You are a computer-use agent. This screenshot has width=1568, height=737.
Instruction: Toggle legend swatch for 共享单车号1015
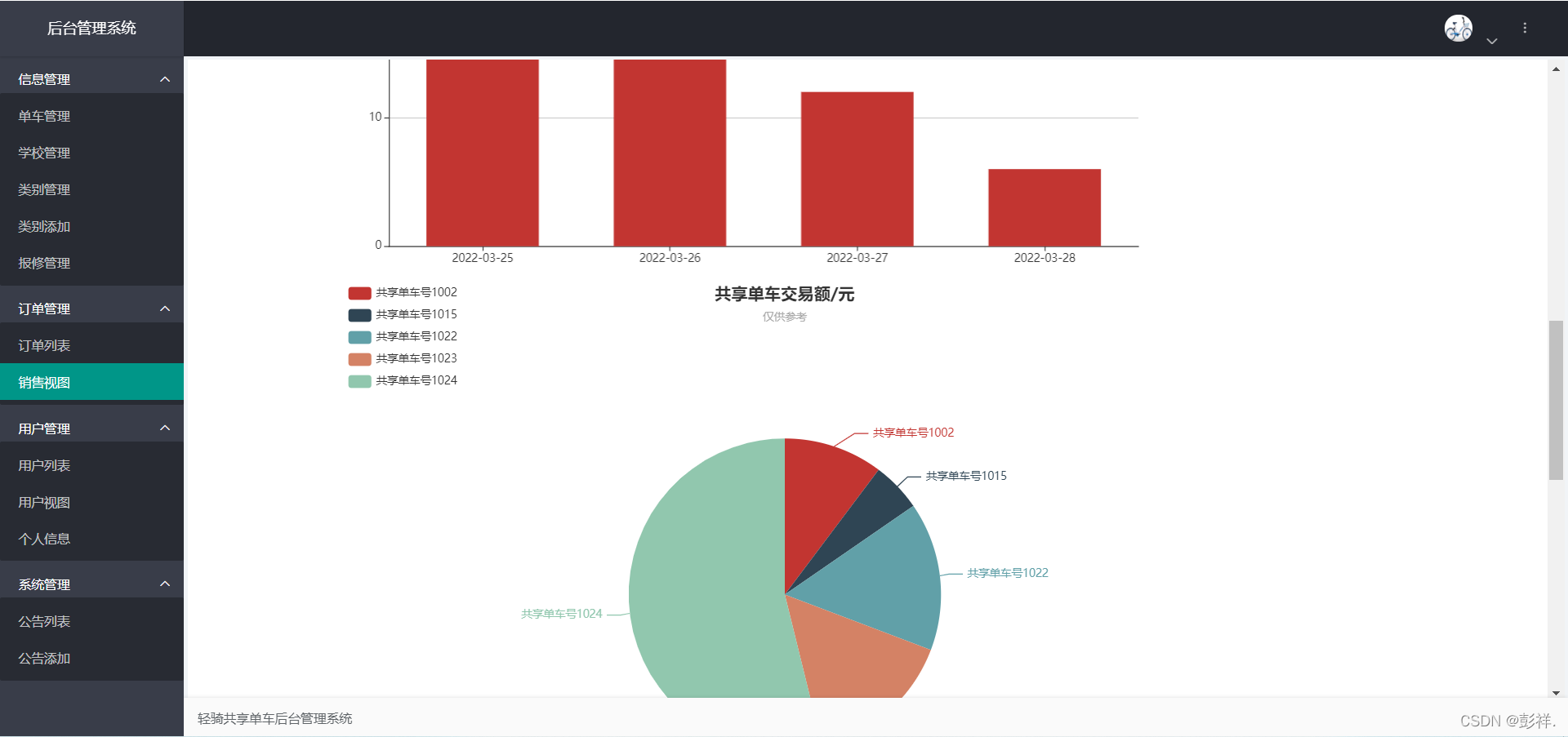[359, 315]
